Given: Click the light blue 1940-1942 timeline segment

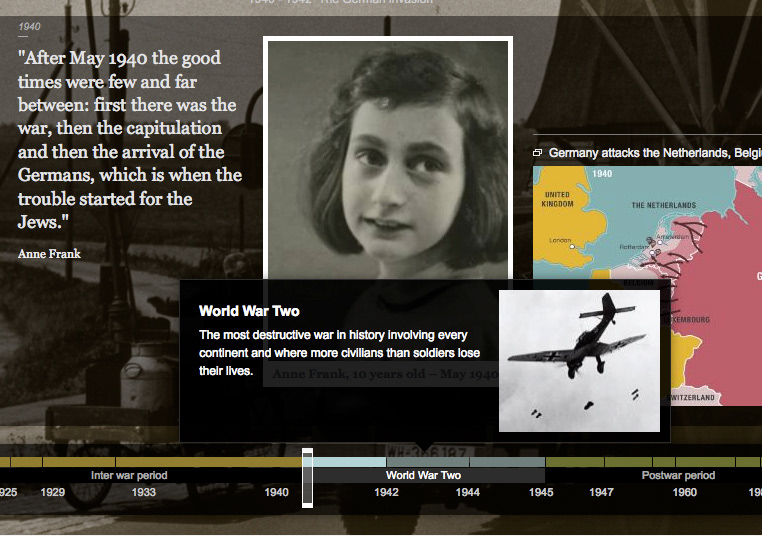Looking at the screenshot, I should 349,462.
